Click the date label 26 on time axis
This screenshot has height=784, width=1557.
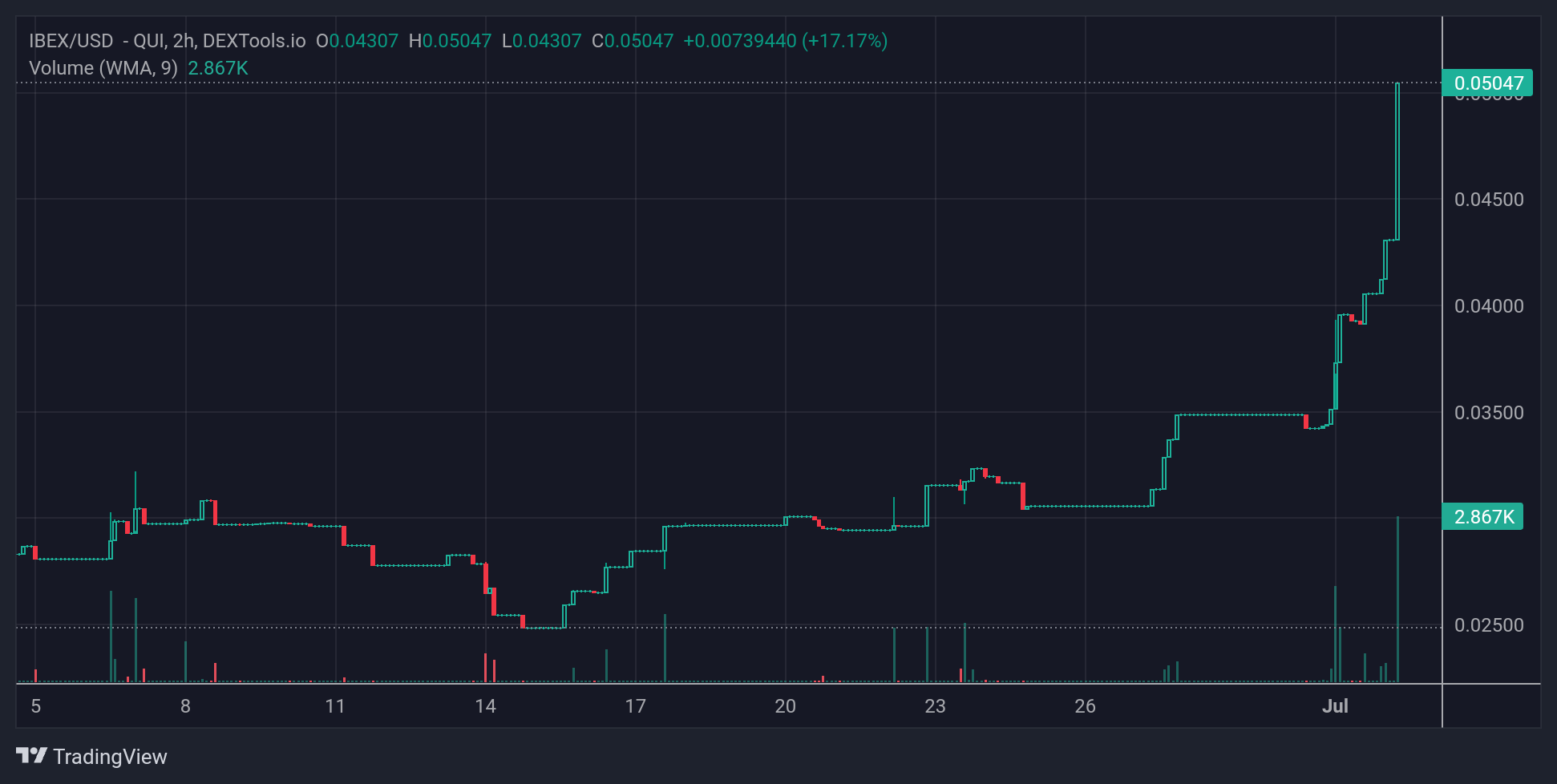click(x=1085, y=706)
